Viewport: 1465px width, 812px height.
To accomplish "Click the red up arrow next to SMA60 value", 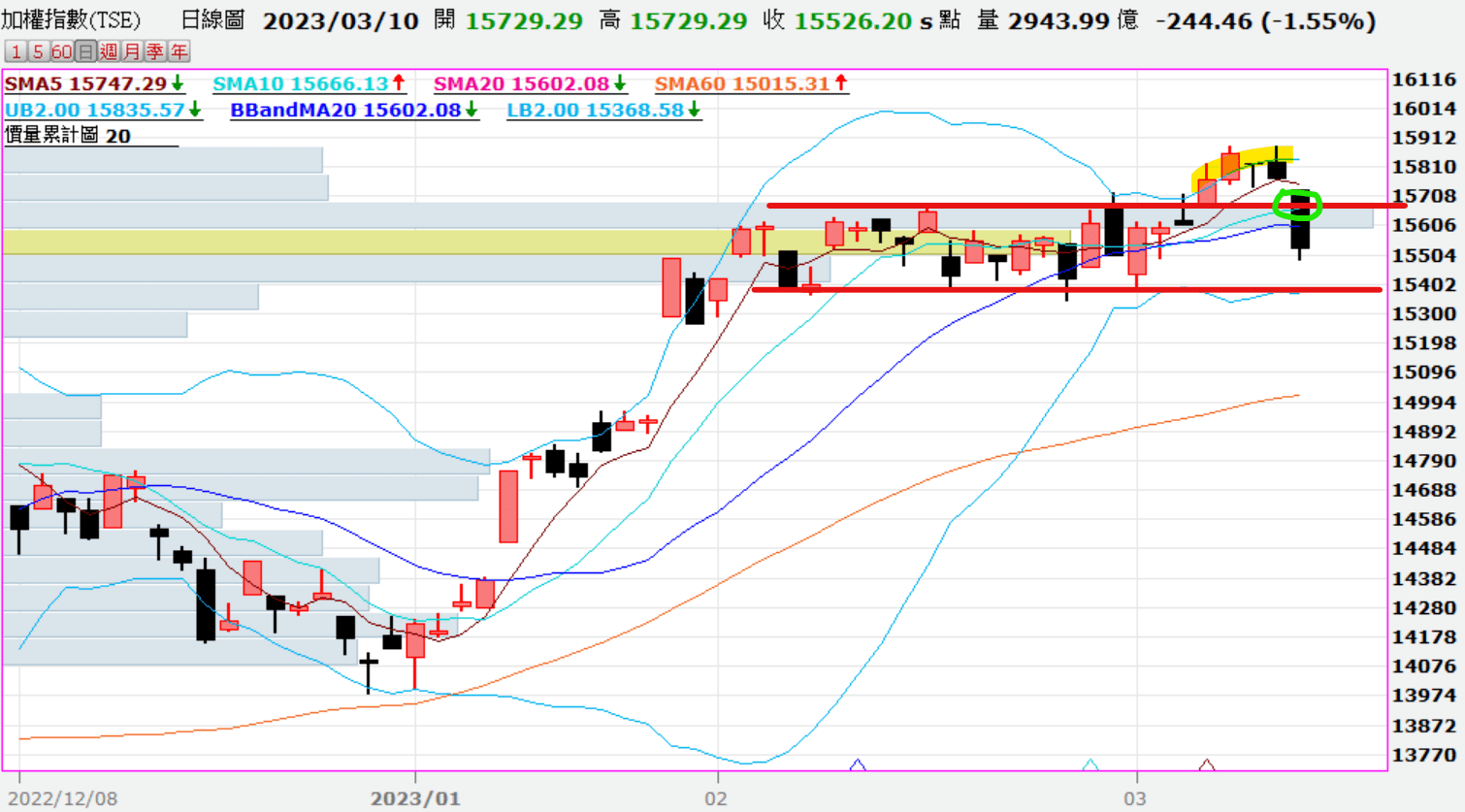I will click(x=841, y=84).
